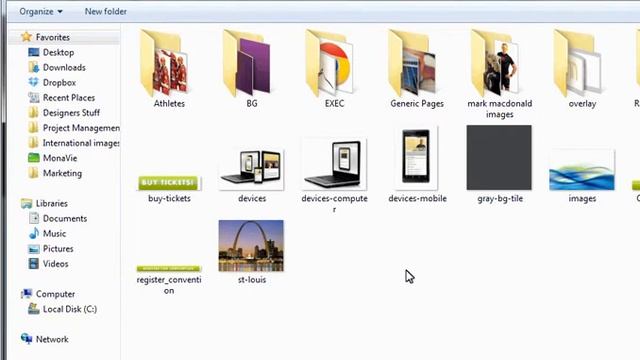Screen dimensions: 640x360
Task: Select the register_convention image file
Action: tap(169, 280)
